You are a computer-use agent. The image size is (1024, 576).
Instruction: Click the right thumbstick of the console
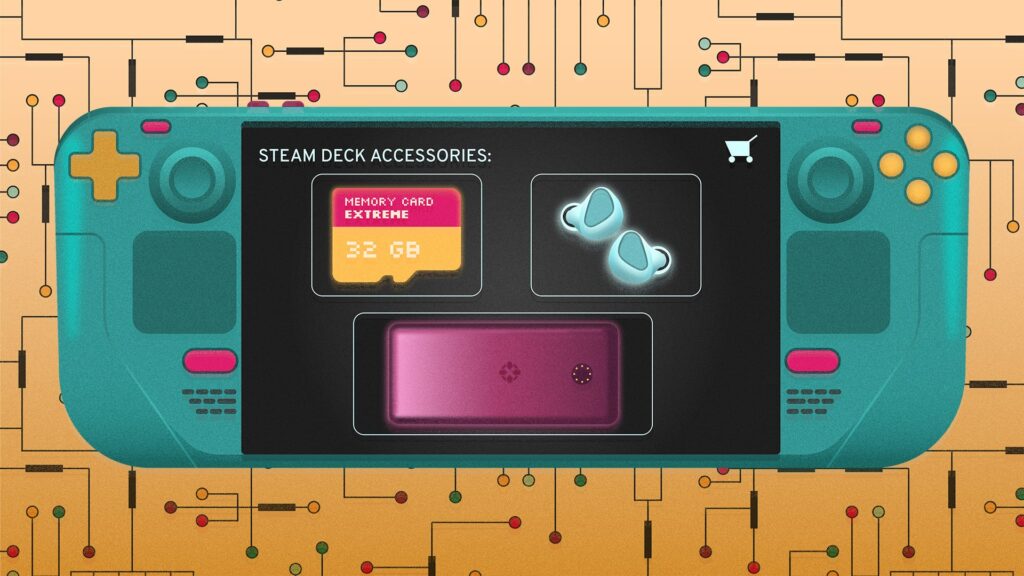point(830,180)
